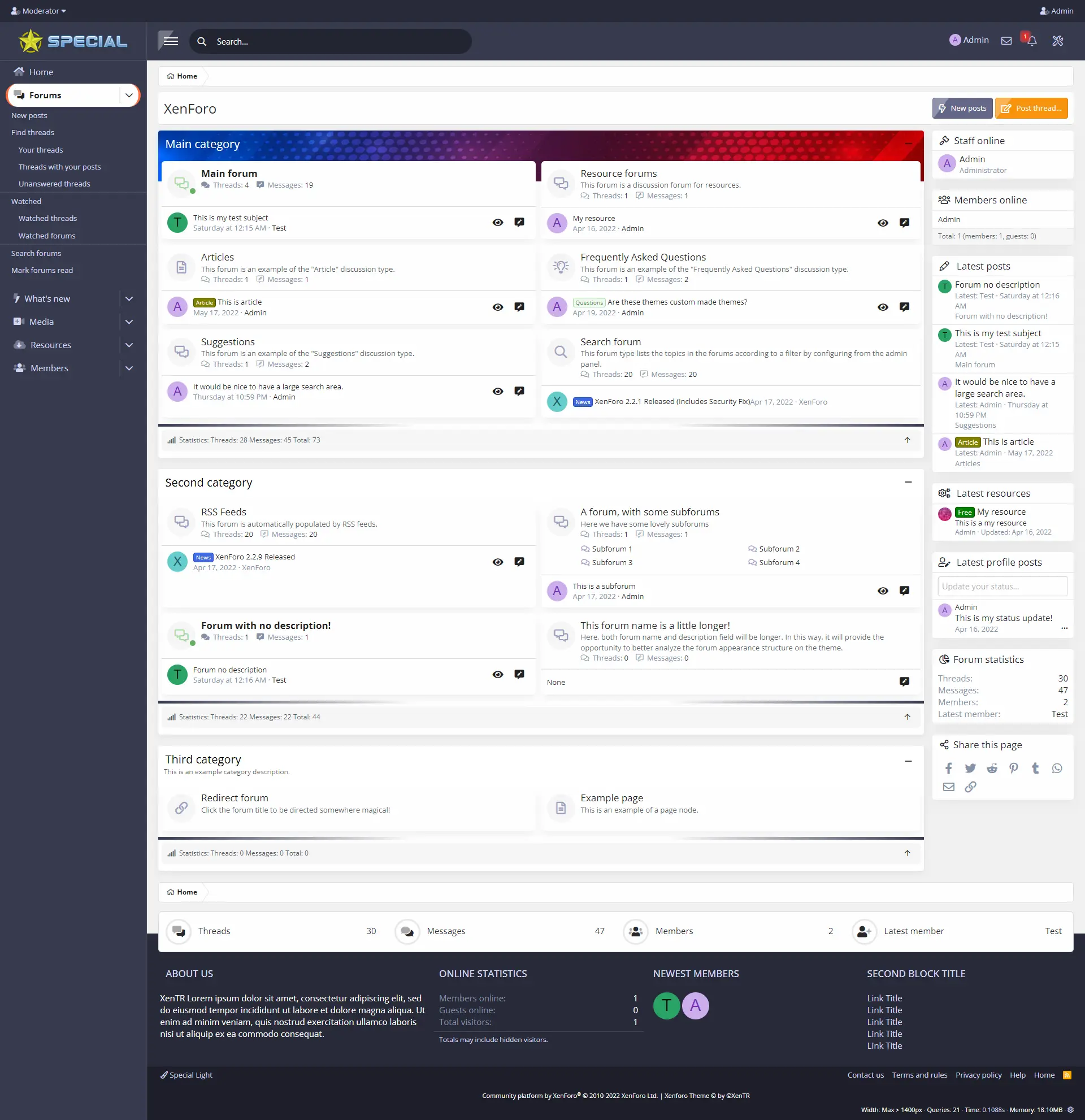Open the Frequently Asked Questions forum title
The width and height of the screenshot is (1085, 1120).
(x=643, y=257)
